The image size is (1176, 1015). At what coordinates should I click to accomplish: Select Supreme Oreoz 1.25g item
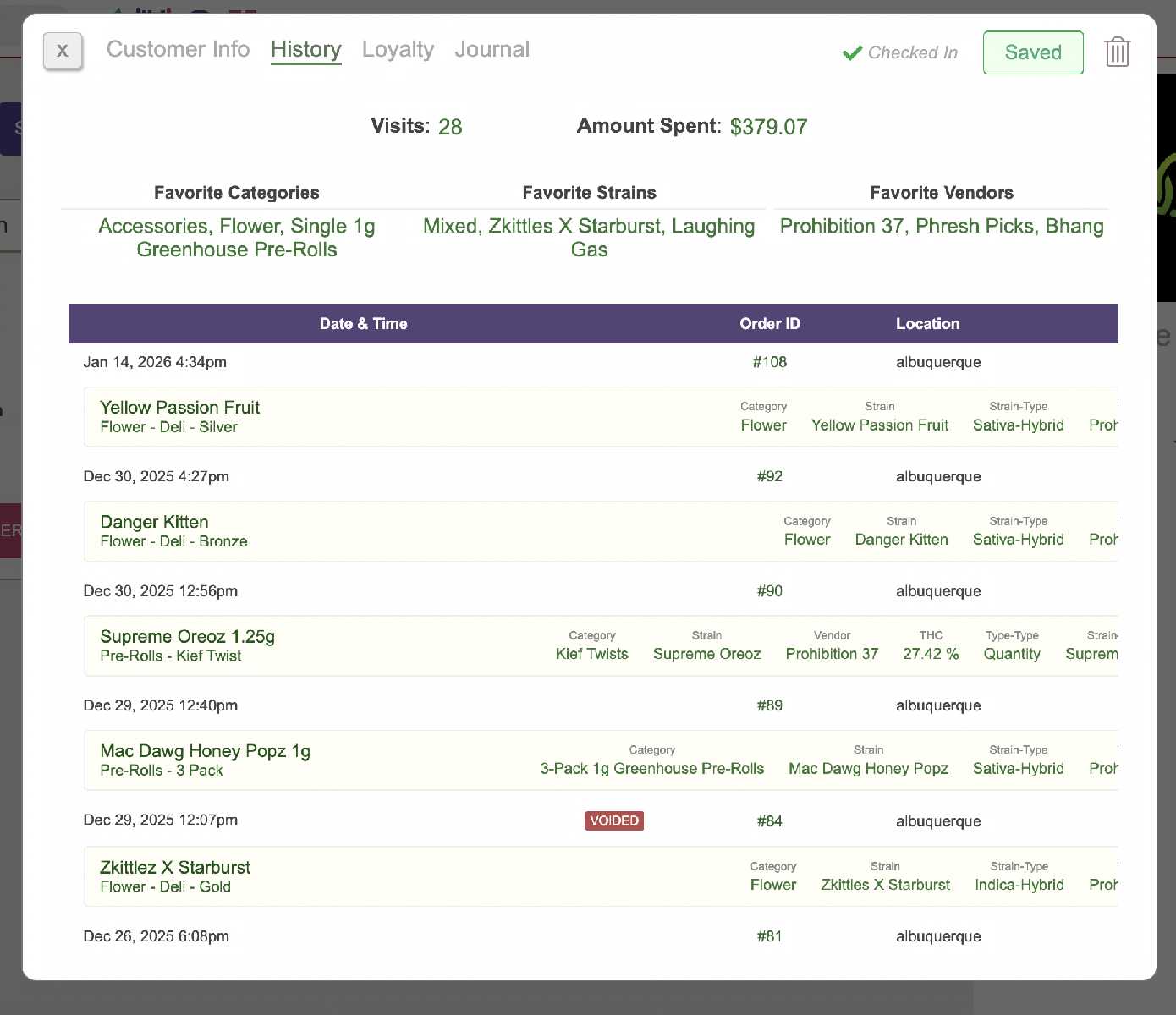click(x=187, y=637)
